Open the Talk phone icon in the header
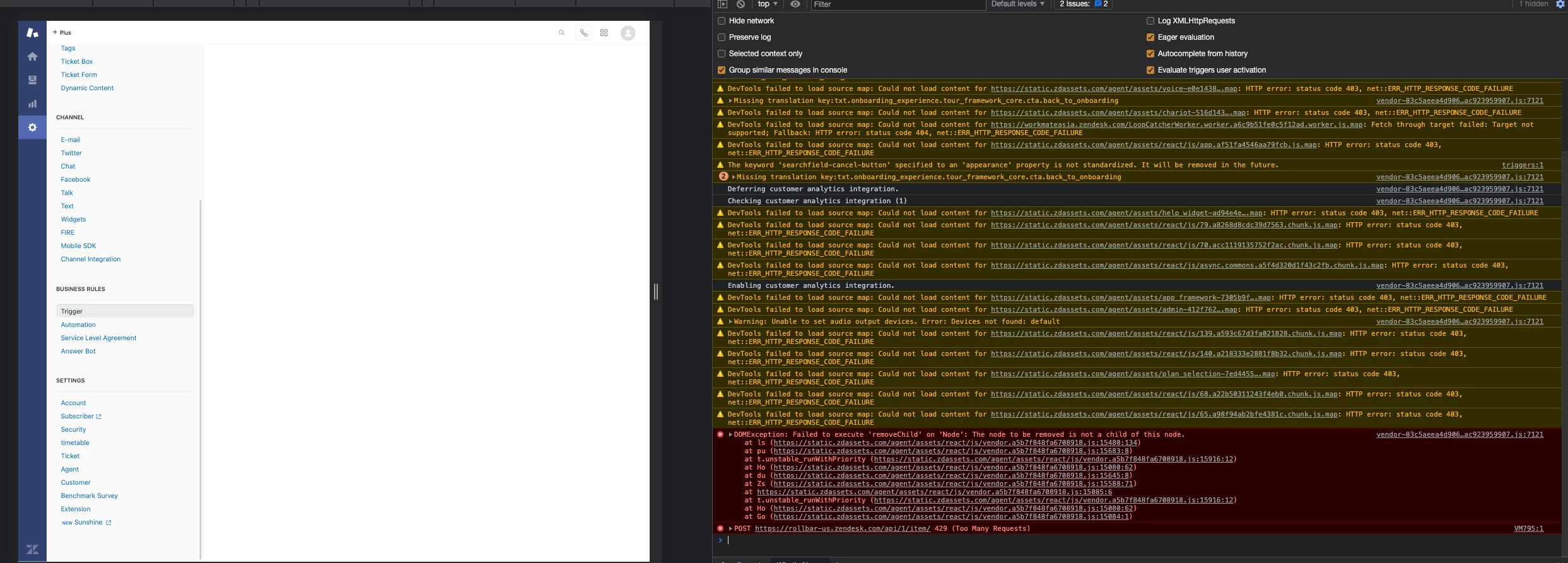The height and width of the screenshot is (563, 1568). 584,33
